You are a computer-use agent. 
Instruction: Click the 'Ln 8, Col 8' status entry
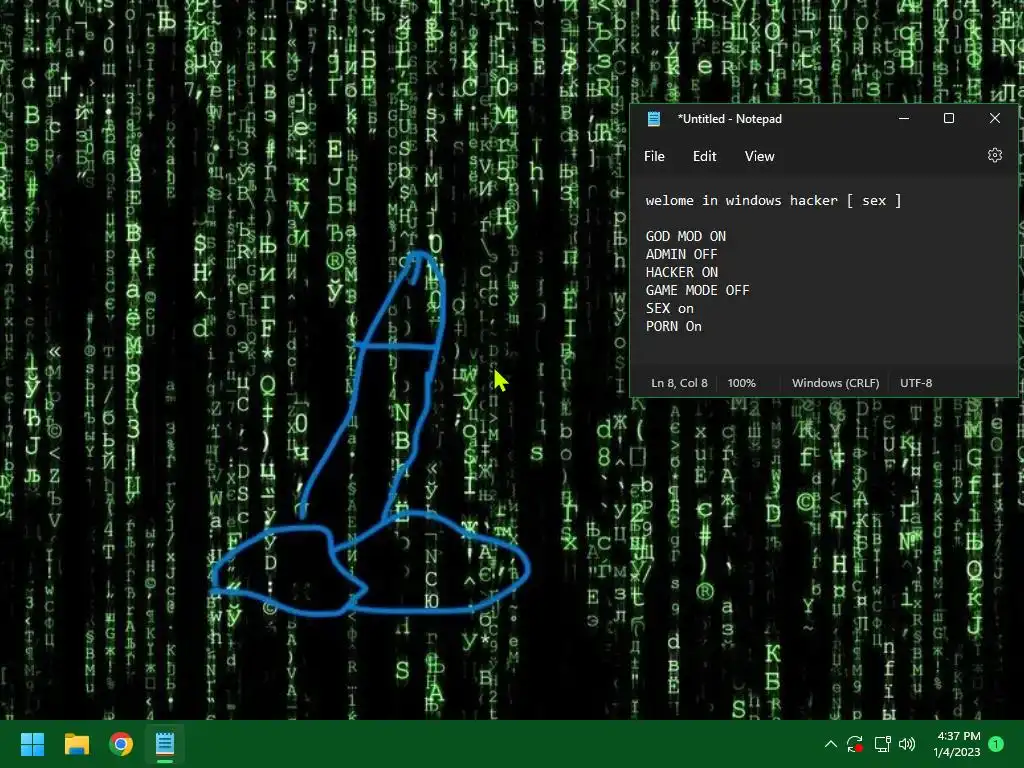tap(679, 383)
